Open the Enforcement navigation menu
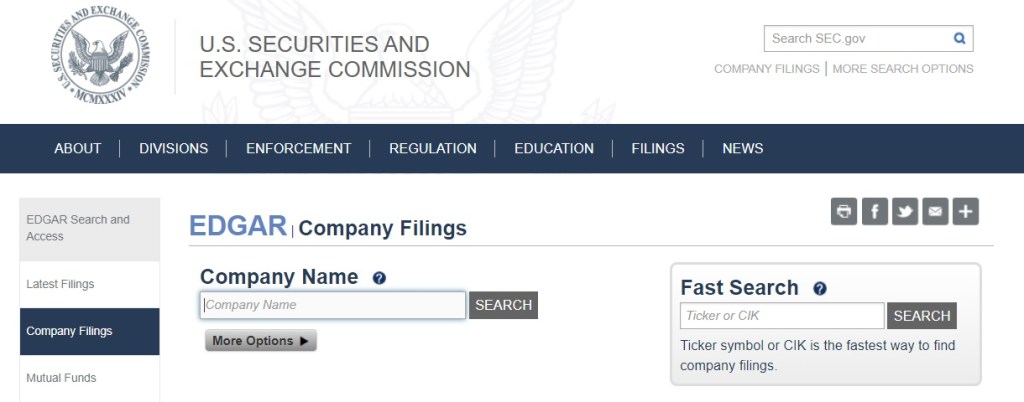 299,148
